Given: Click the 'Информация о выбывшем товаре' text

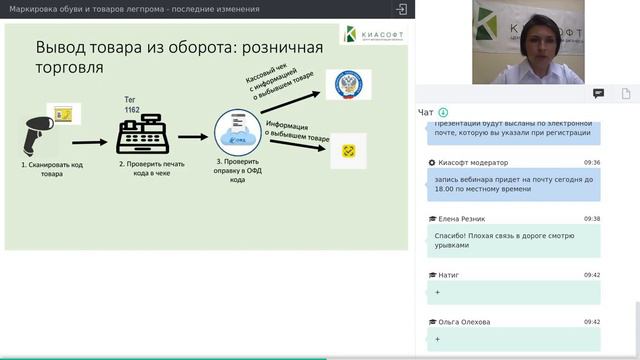Looking at the screenshot, I should coord(297,131).
